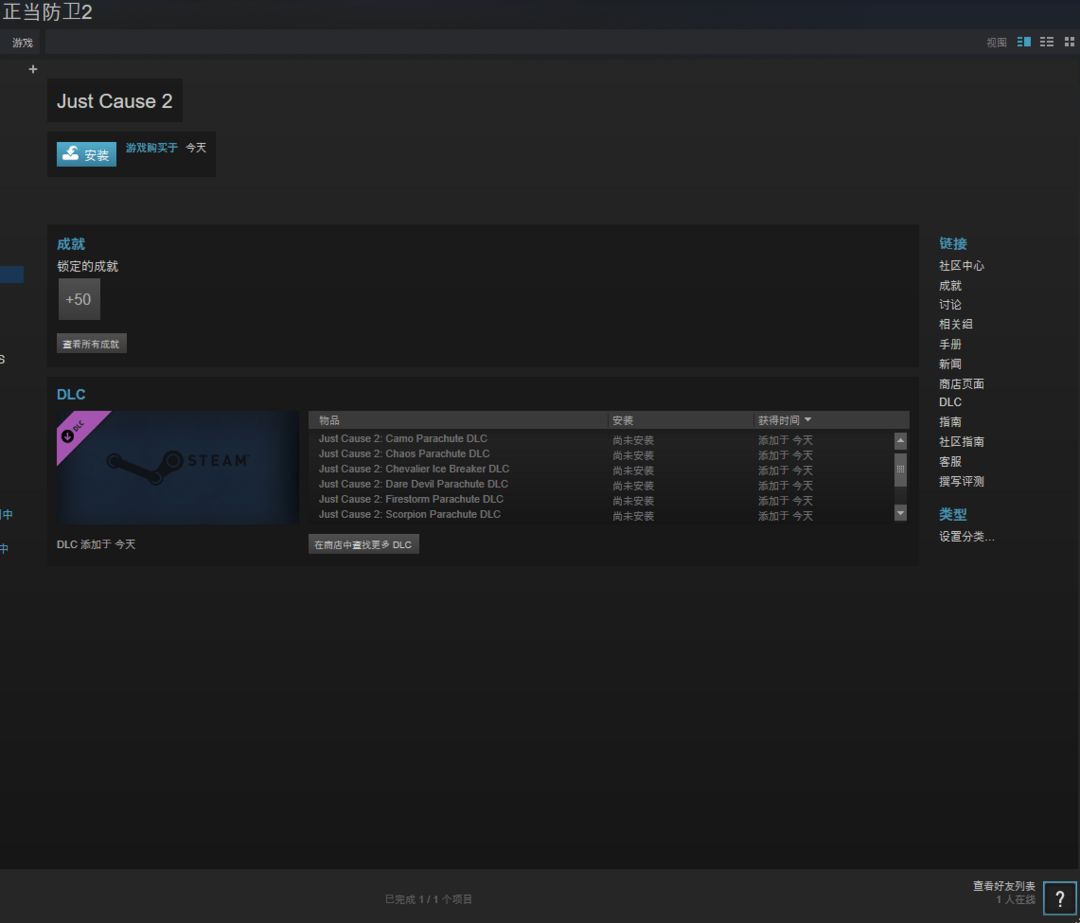The image size is (1080, 923).
Task: Open help via the question mark icon
Action: pyautogui.click(x=1060, y=898)
